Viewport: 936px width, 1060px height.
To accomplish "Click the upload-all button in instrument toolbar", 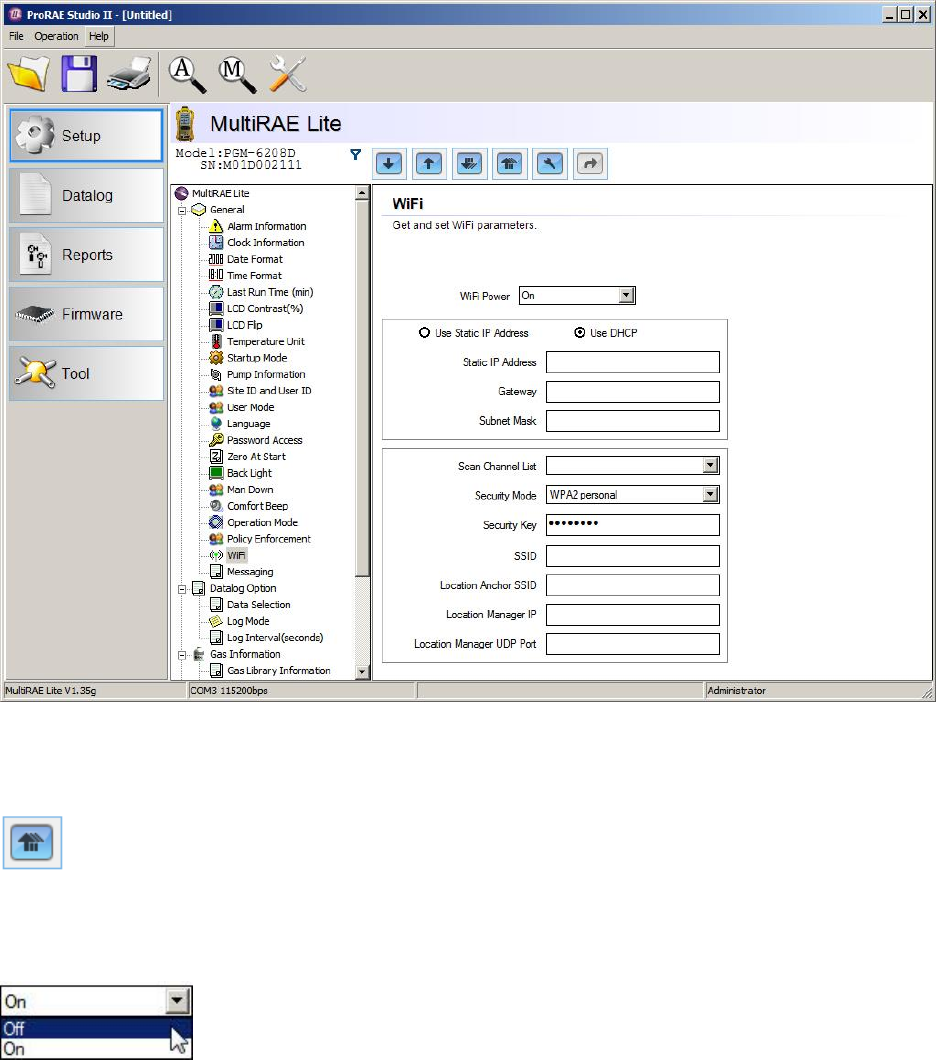I will tap(510, 164).
